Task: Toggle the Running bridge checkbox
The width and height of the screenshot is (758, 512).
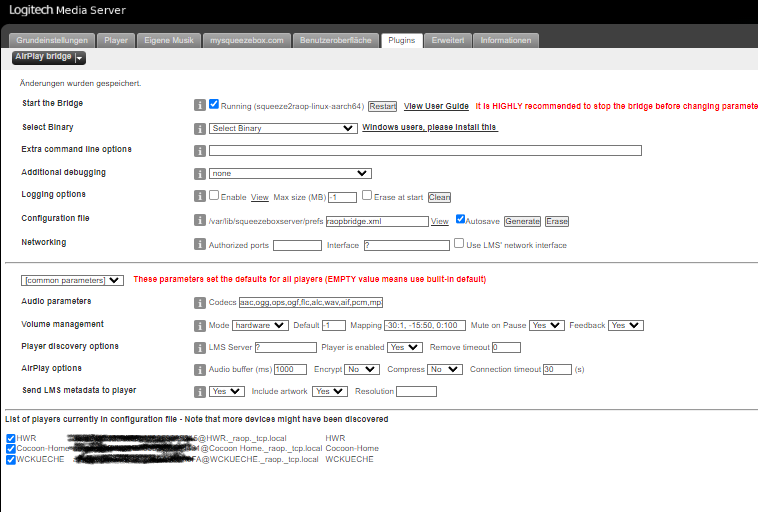Action: coord(214,104)
